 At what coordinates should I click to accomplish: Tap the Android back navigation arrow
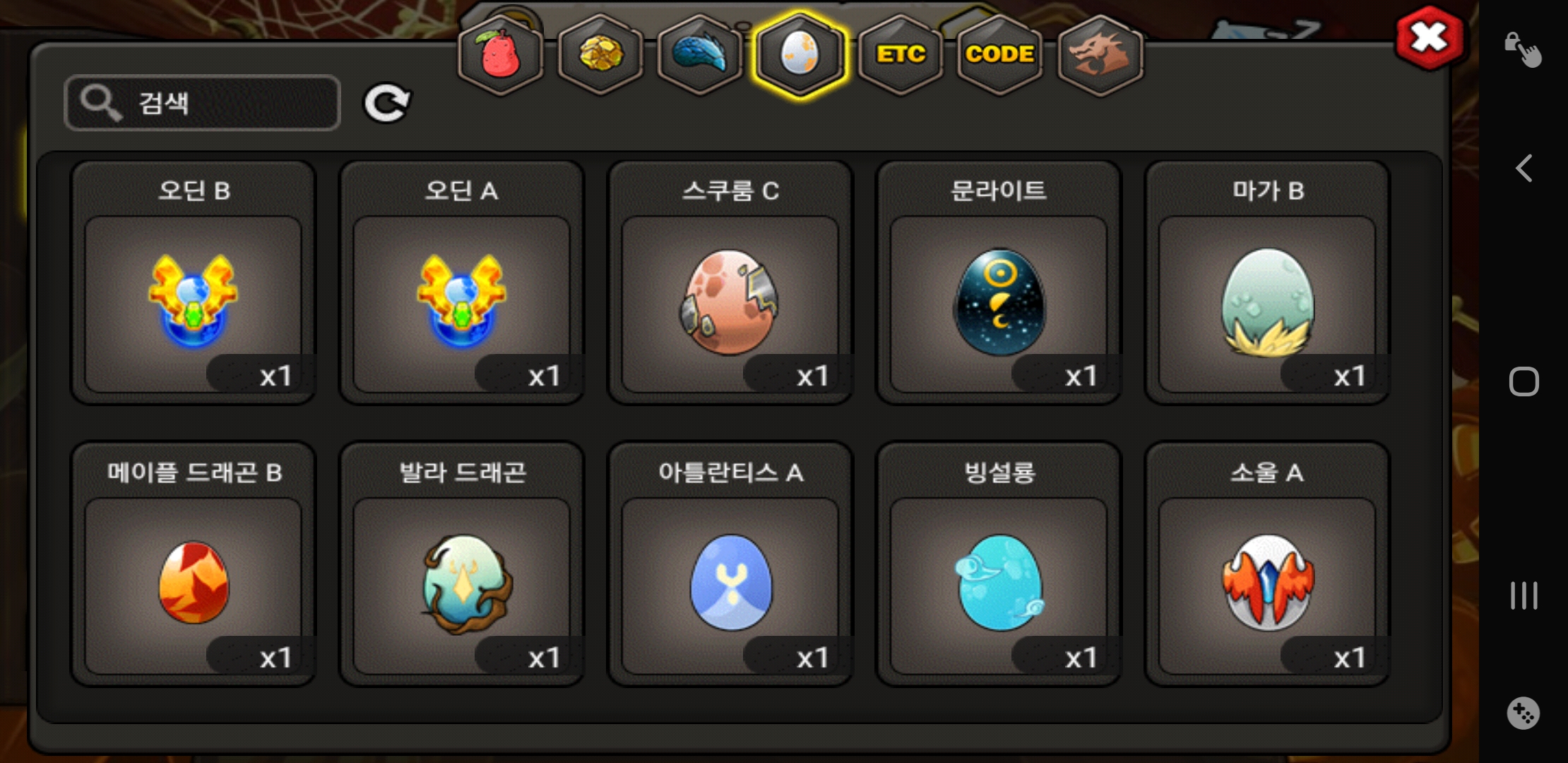click(x=1524, y=168)
